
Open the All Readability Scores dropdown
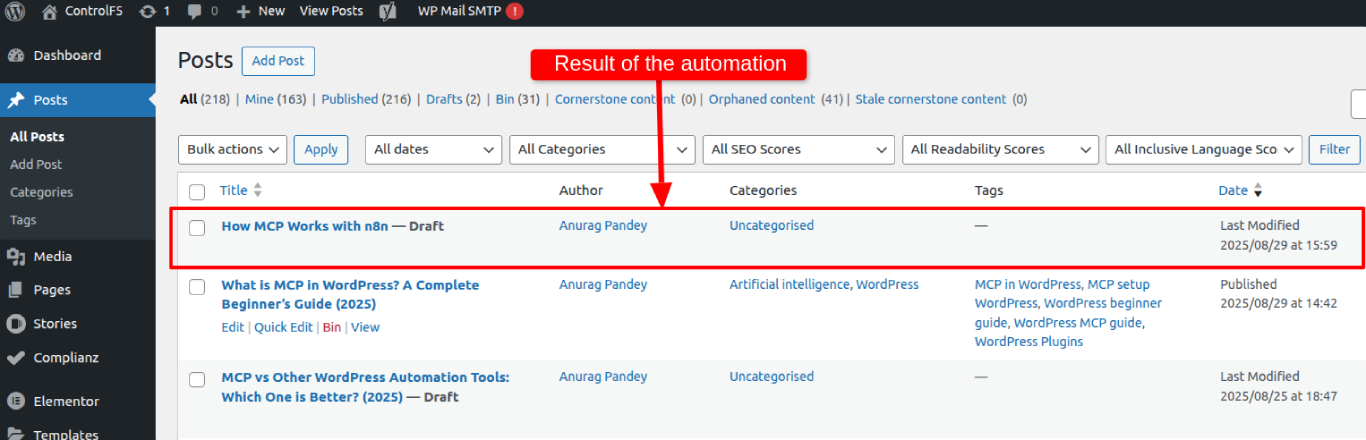(x=1000, y=149)
